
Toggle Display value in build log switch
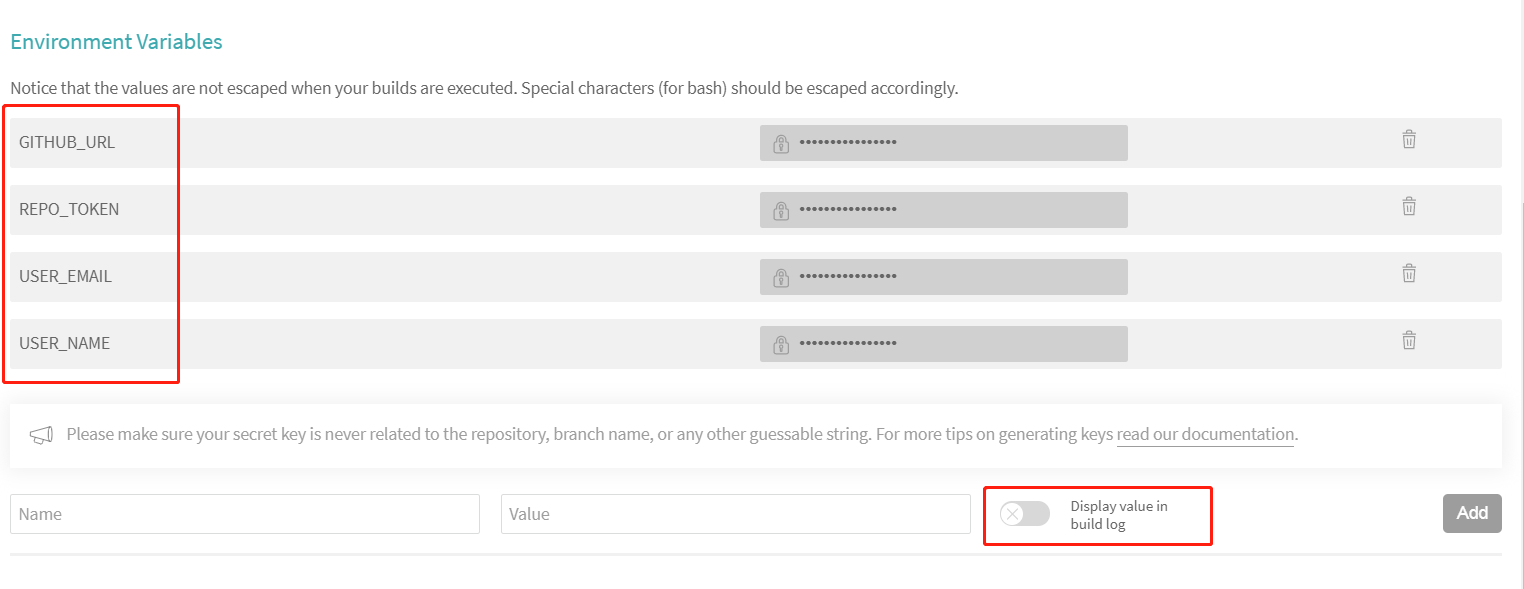click(x=1025, y=514)
